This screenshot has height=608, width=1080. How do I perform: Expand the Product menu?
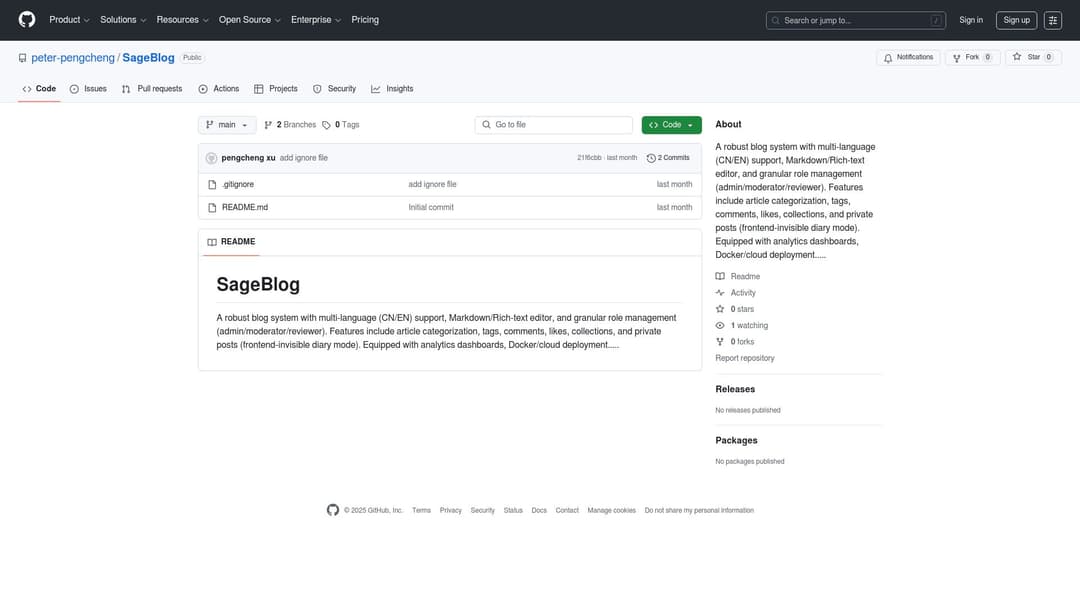point(69,20)
